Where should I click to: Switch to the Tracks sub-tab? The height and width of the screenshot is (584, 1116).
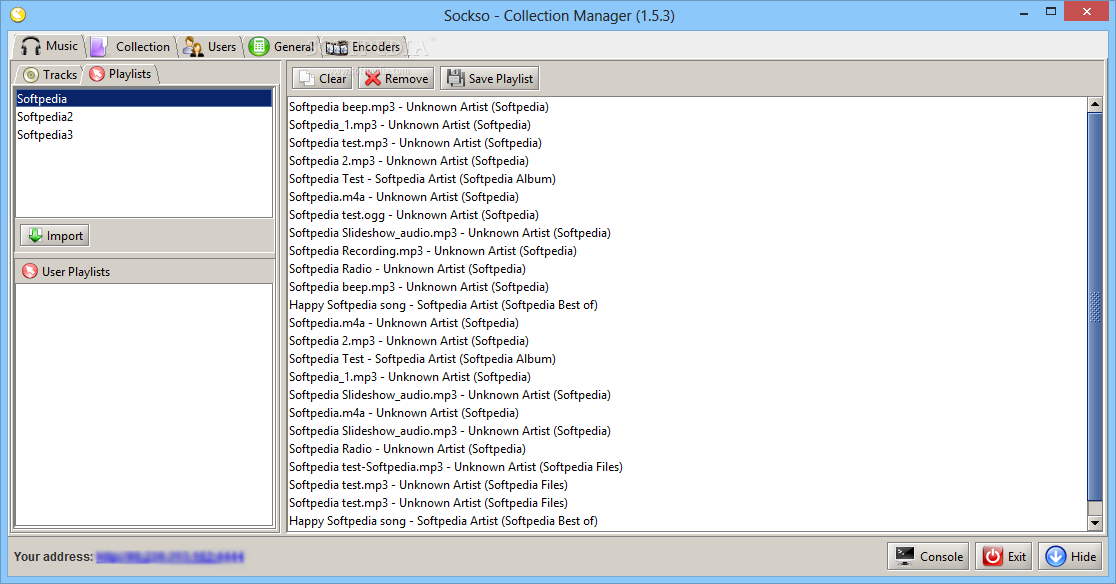[x=49, y=74]
